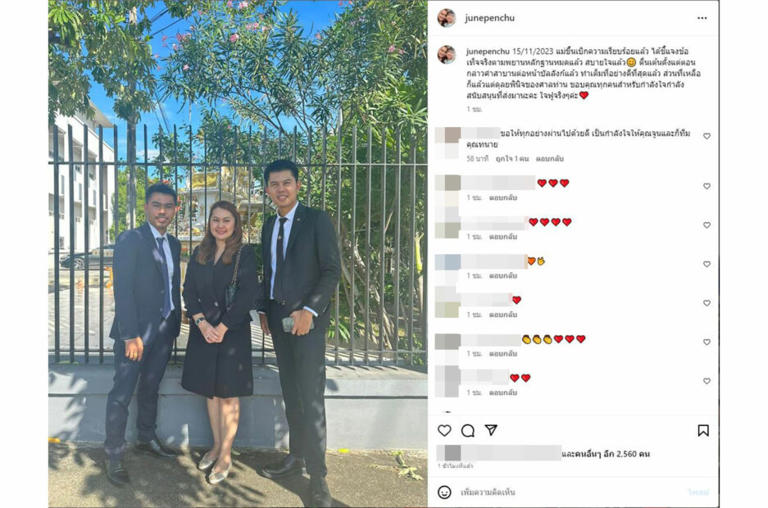The height and width of the screenshot is (508, 768).
Task: Like comment with clapping hands and hearts
Action: tap(707, 342)
